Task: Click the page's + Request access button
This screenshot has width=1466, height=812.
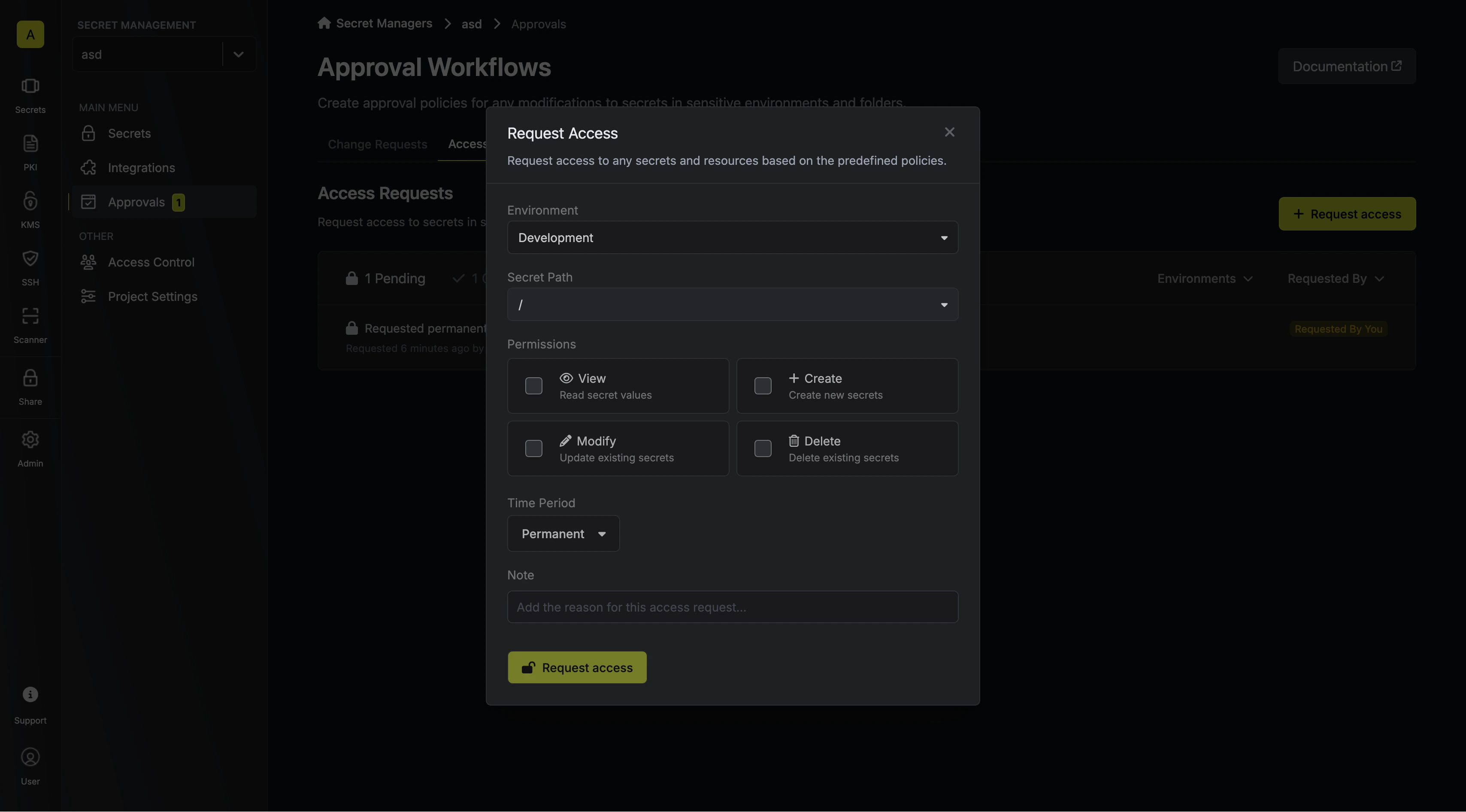Action: 1347,214
